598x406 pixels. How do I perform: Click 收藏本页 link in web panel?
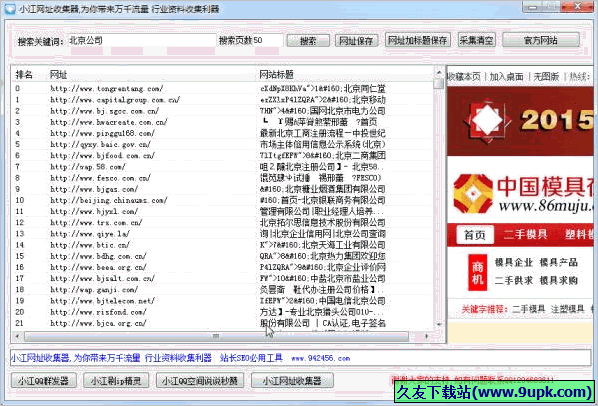[x=464, y=77]
